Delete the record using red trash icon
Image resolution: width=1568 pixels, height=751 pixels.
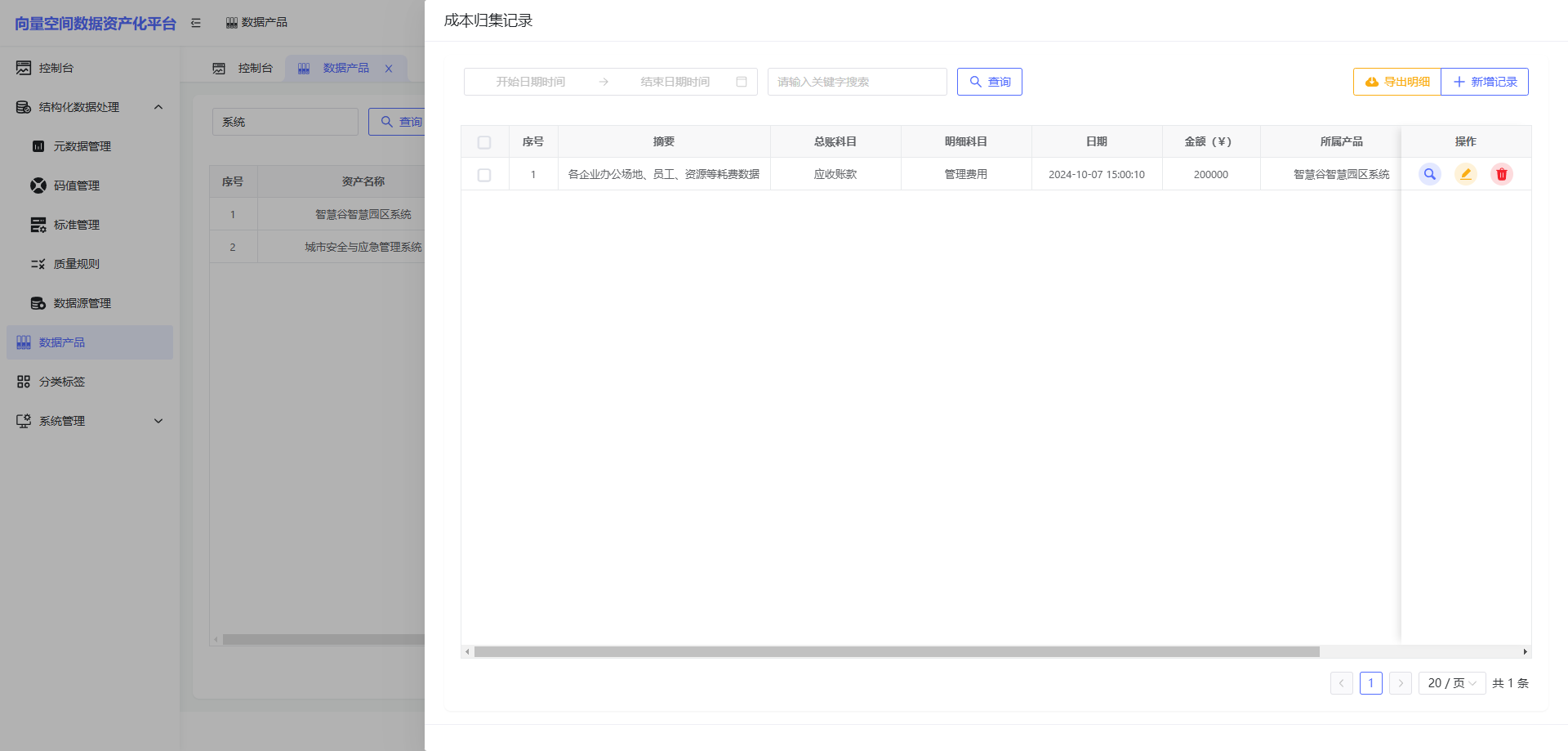(1501, 174)
